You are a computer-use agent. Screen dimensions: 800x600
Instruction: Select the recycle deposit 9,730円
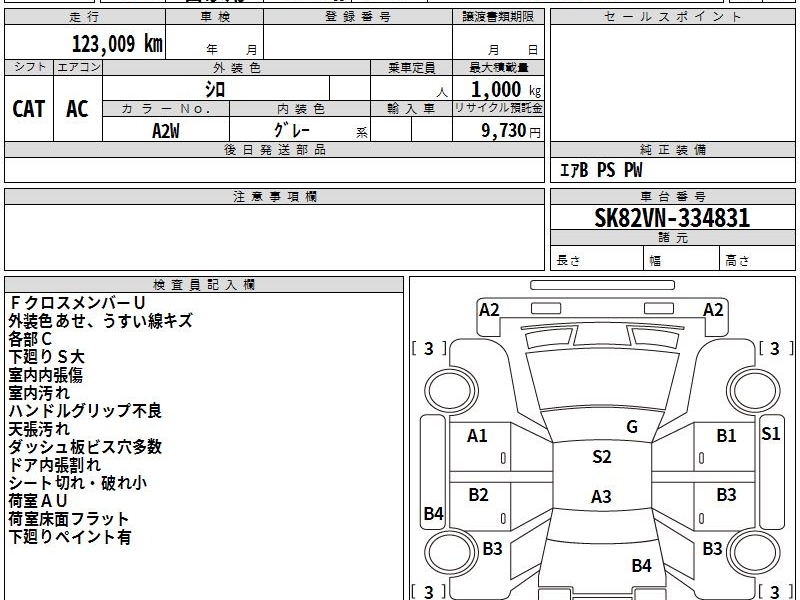(x=511, y=131)
